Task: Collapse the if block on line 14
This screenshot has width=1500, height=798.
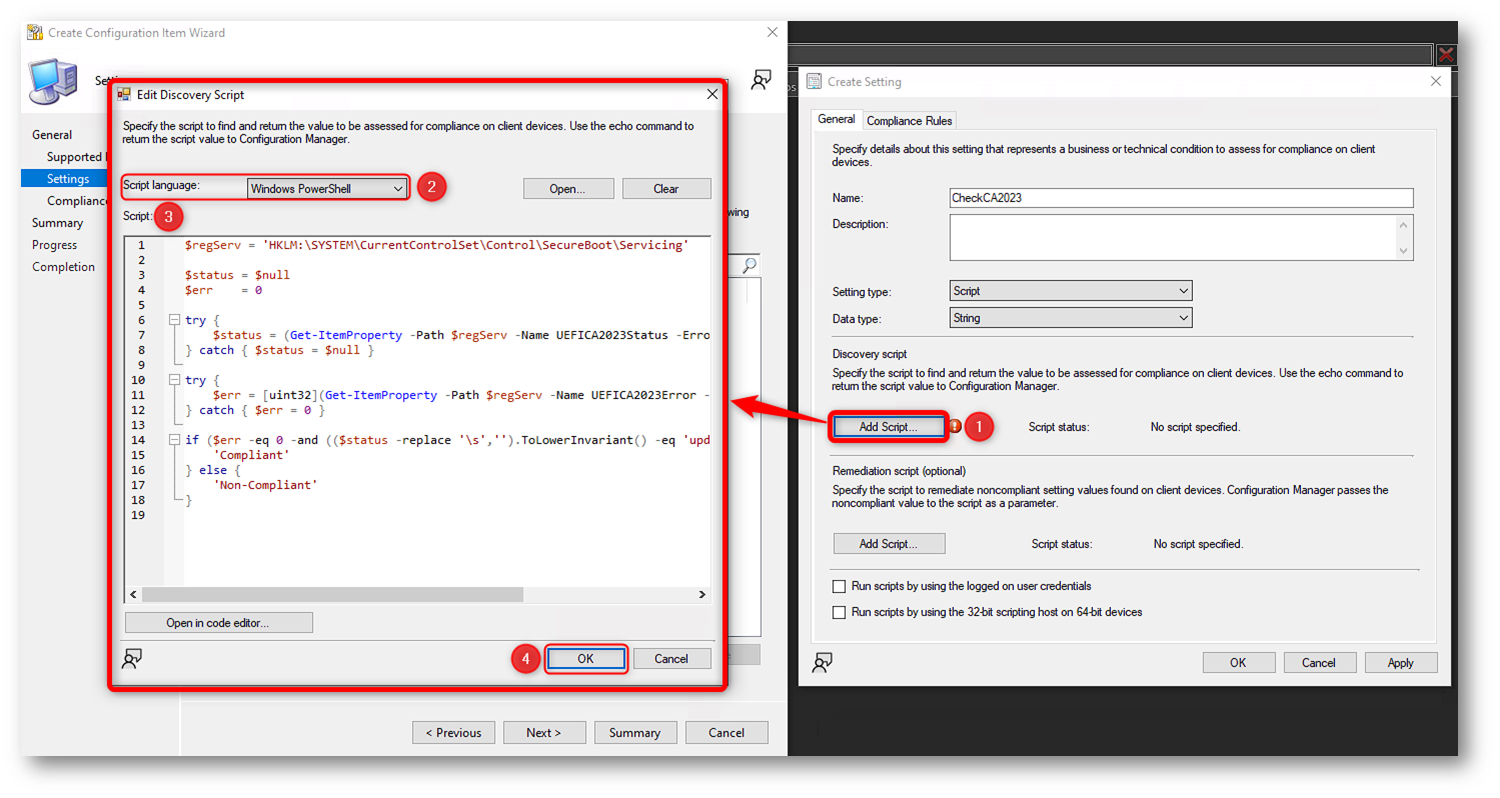Action: tap(174, 440)
